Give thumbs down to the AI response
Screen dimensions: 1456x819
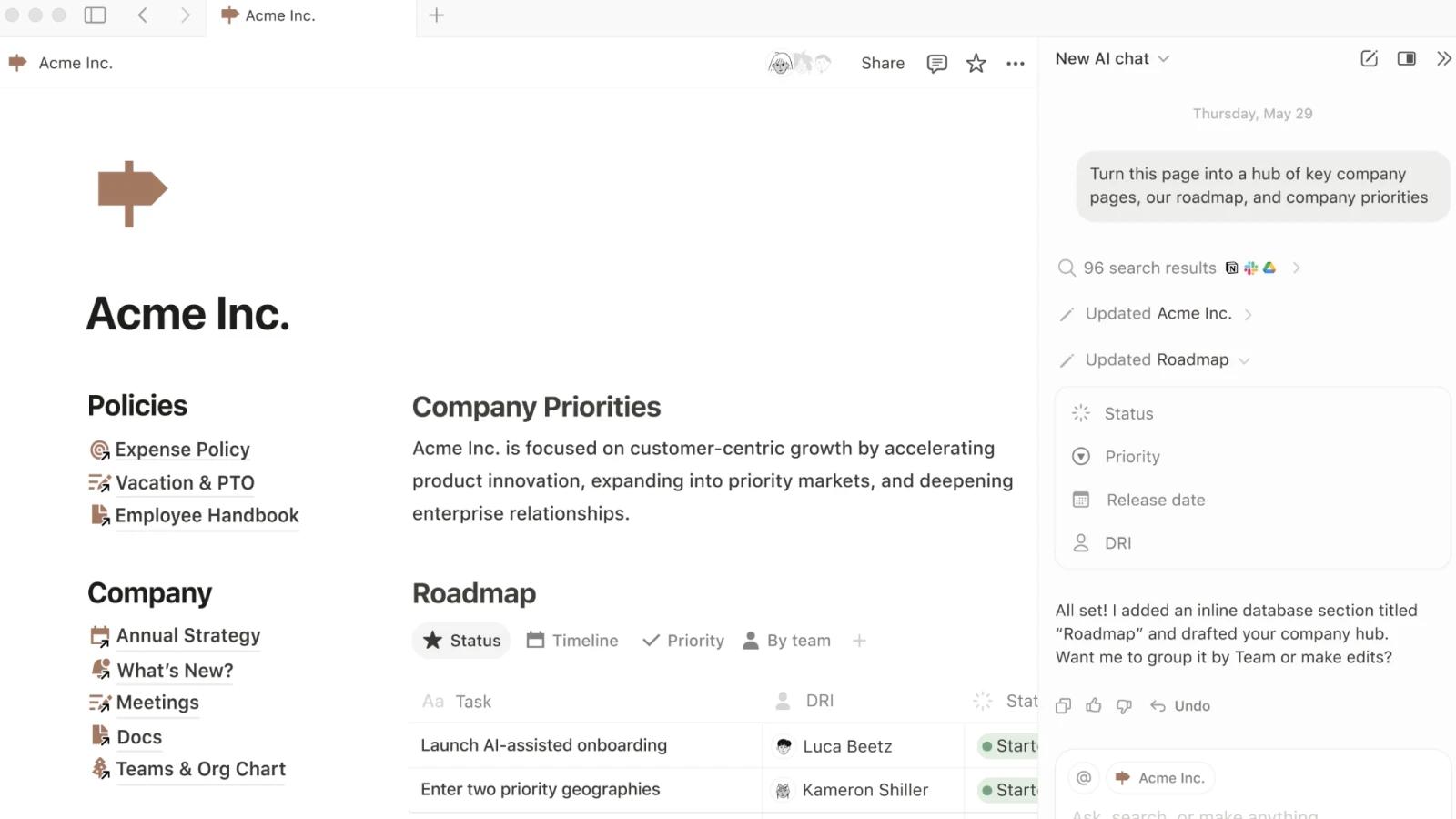[1124, 705]
